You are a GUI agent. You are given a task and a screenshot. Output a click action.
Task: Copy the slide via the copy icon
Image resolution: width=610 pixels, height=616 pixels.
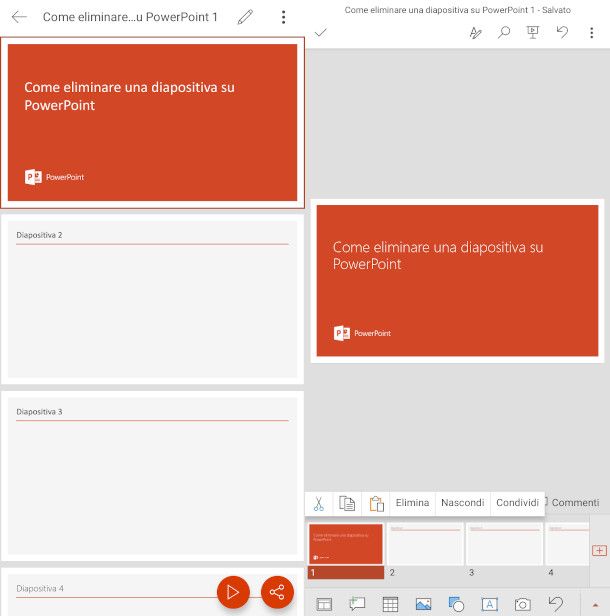(347, 503)
